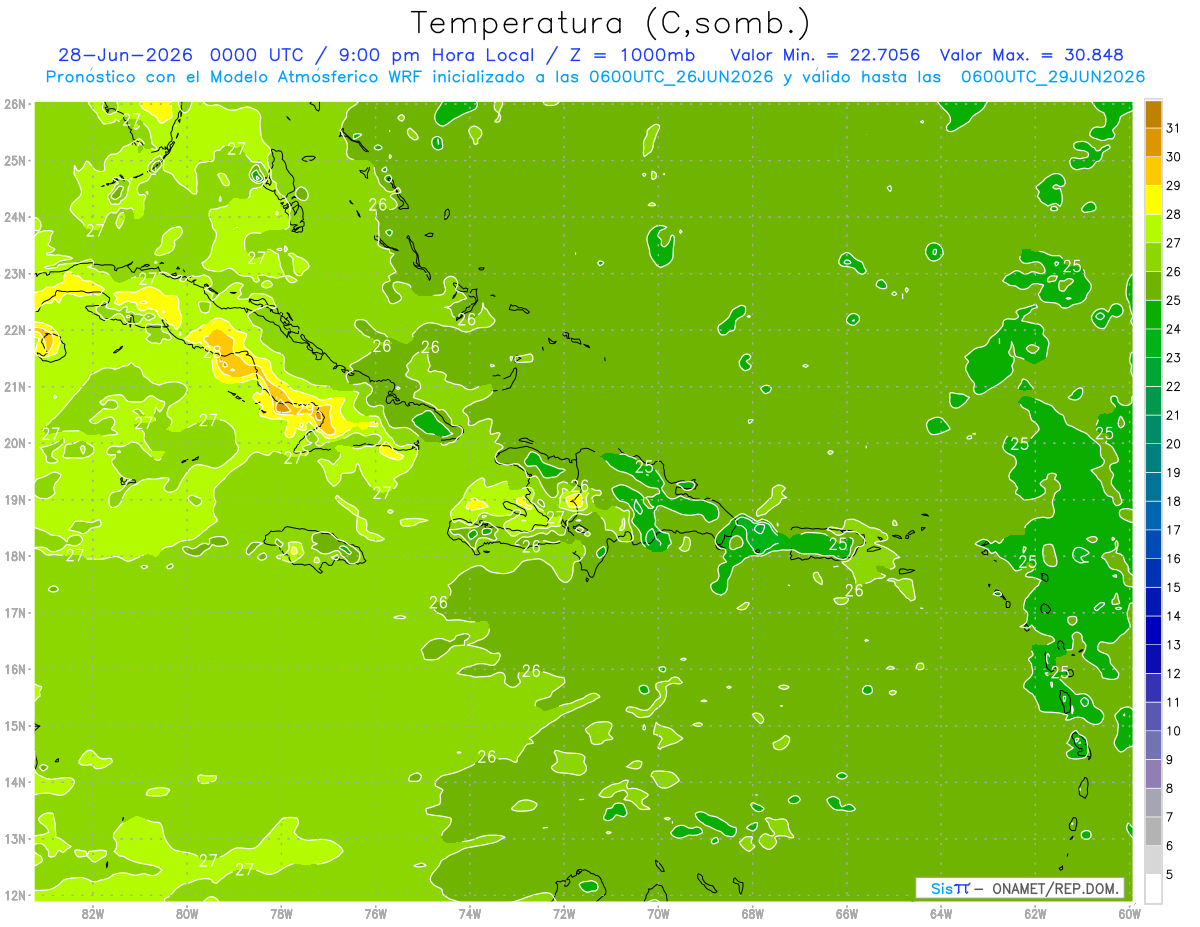
Task: Click the longitude label "80W"
Action: (186, 913)
